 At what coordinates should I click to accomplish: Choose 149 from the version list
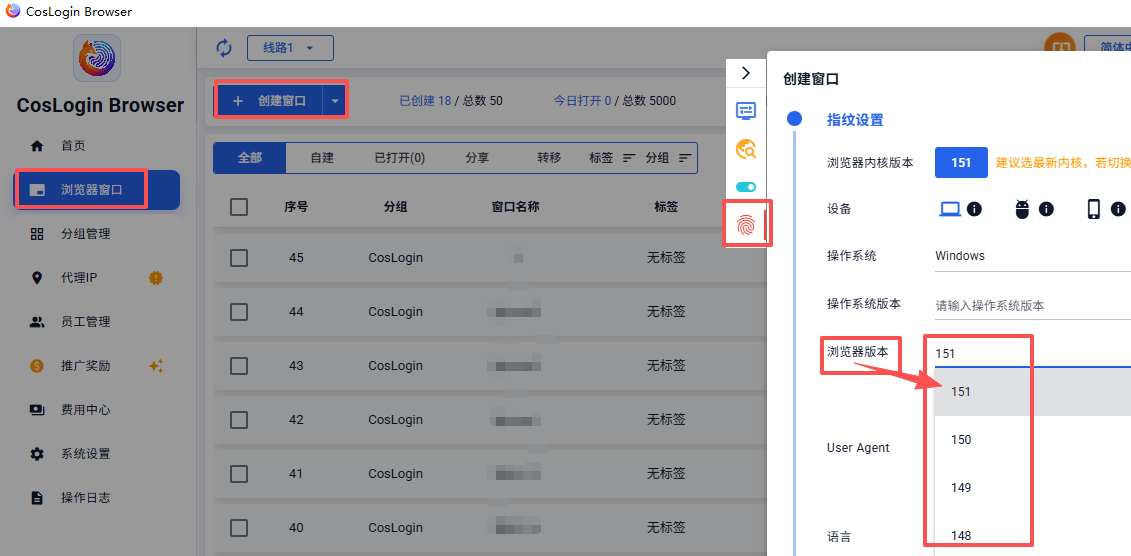(x=1033, y=487)
